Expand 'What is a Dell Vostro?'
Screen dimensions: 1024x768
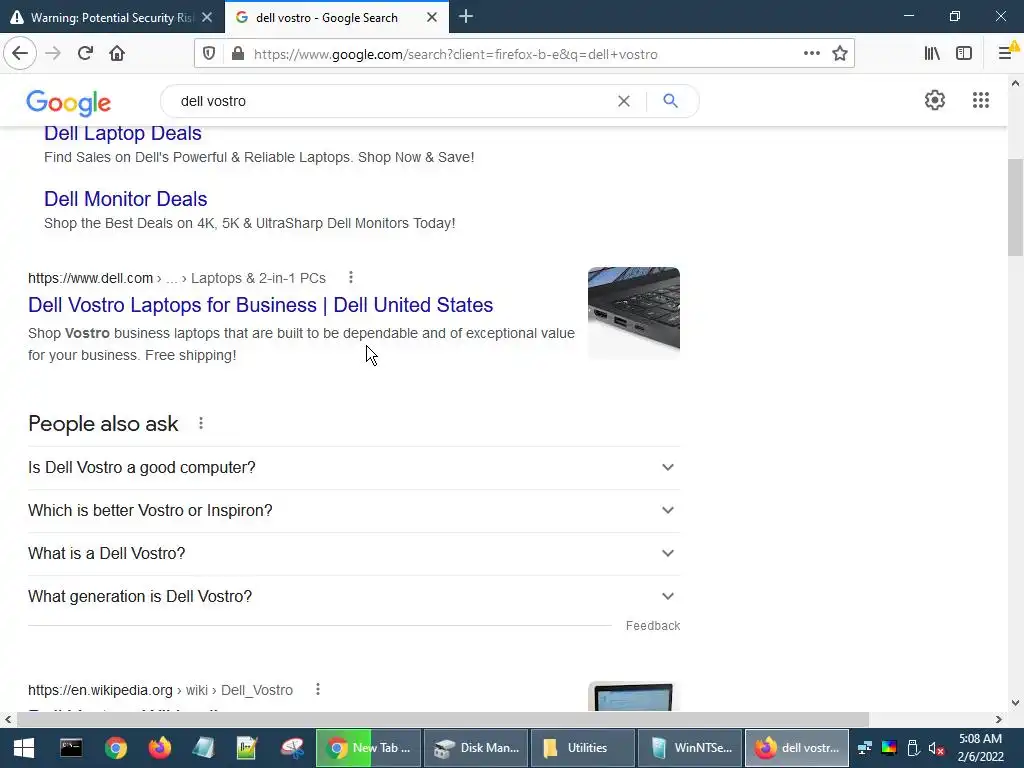pyautogui.click(x=353, y=554)
